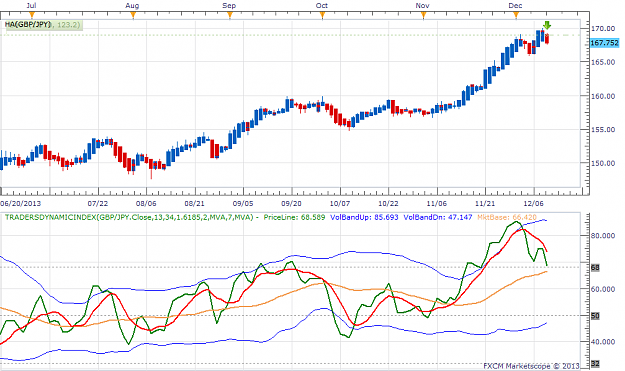Click the 170.00 price axis label
This screenshot has width=625, height=371.
point(603,28)
